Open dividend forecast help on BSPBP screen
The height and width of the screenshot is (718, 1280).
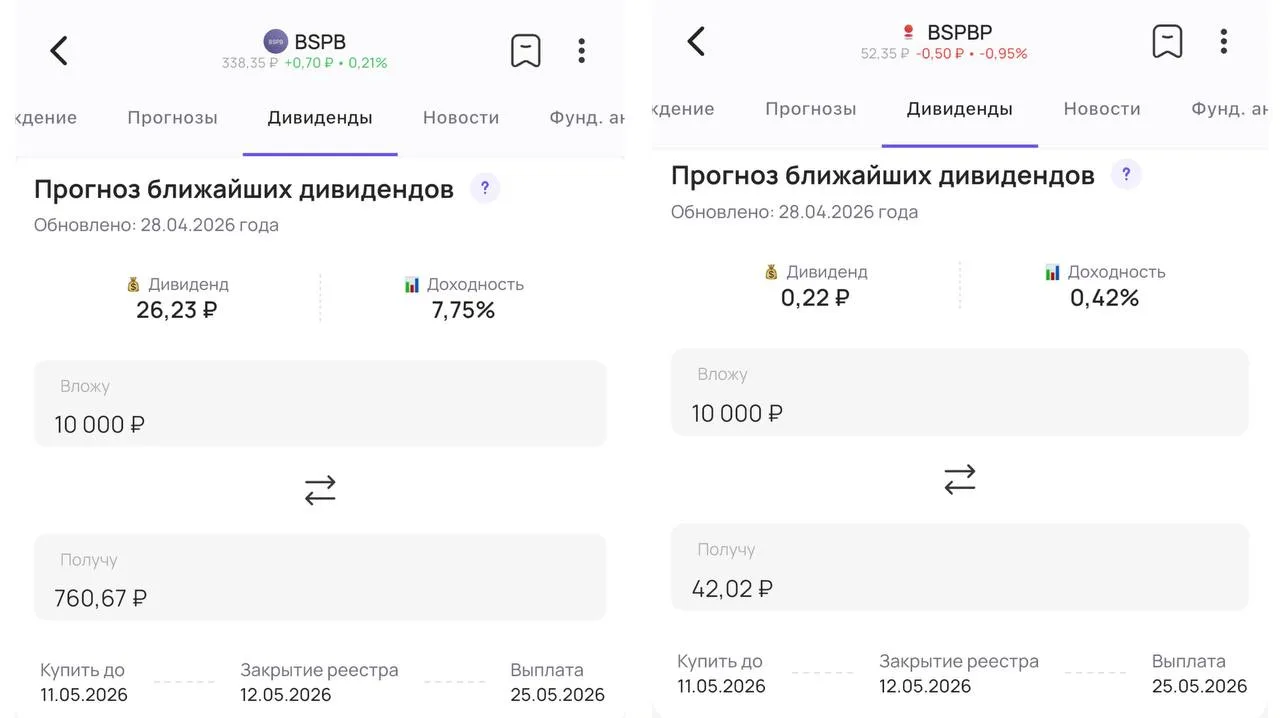1126,175
